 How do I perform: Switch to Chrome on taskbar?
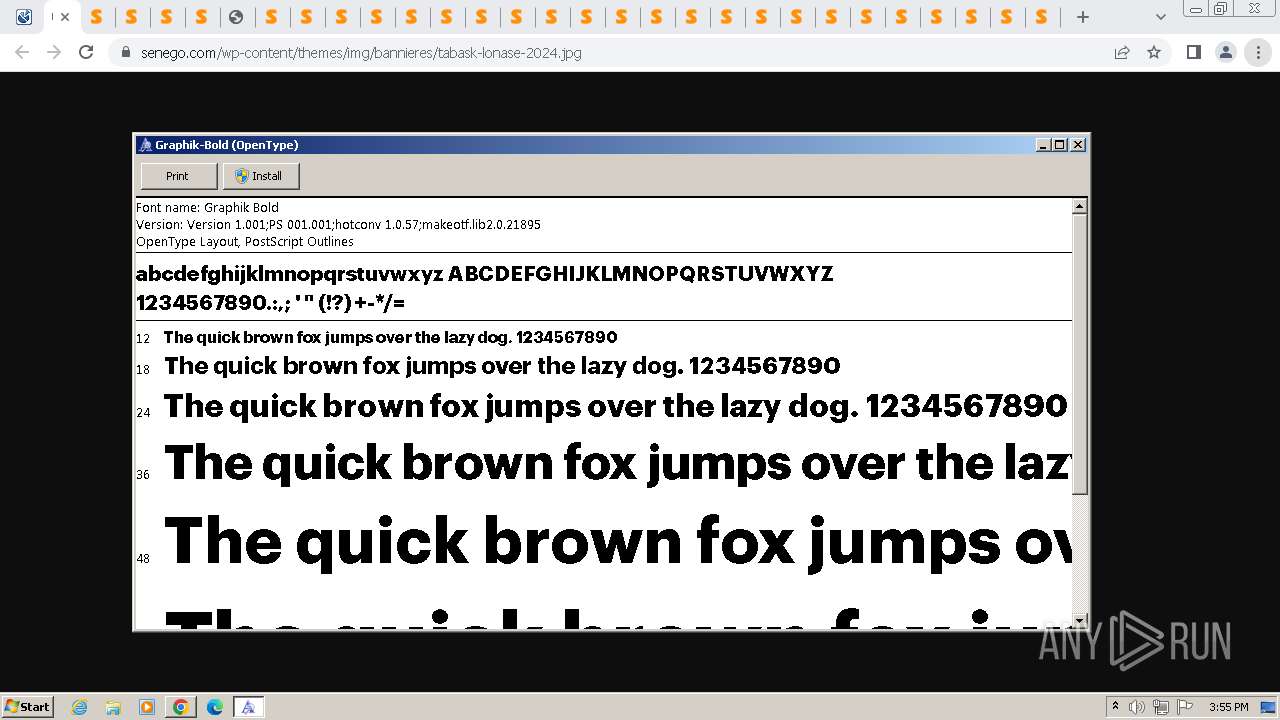coord(181,707)
